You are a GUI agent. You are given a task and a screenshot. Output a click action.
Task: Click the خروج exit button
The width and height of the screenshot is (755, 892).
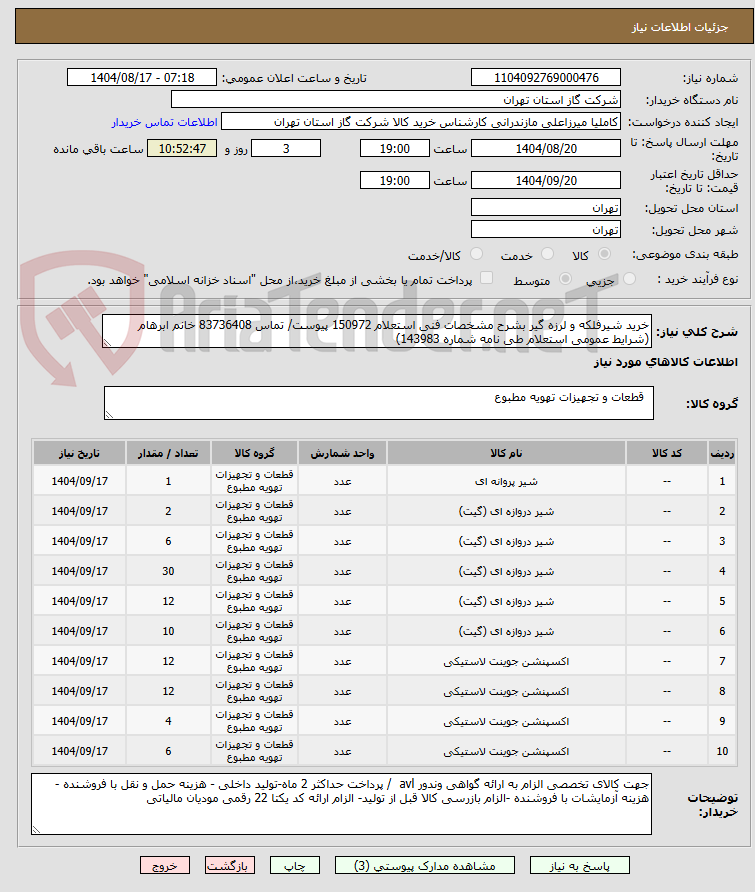point(164,866)
